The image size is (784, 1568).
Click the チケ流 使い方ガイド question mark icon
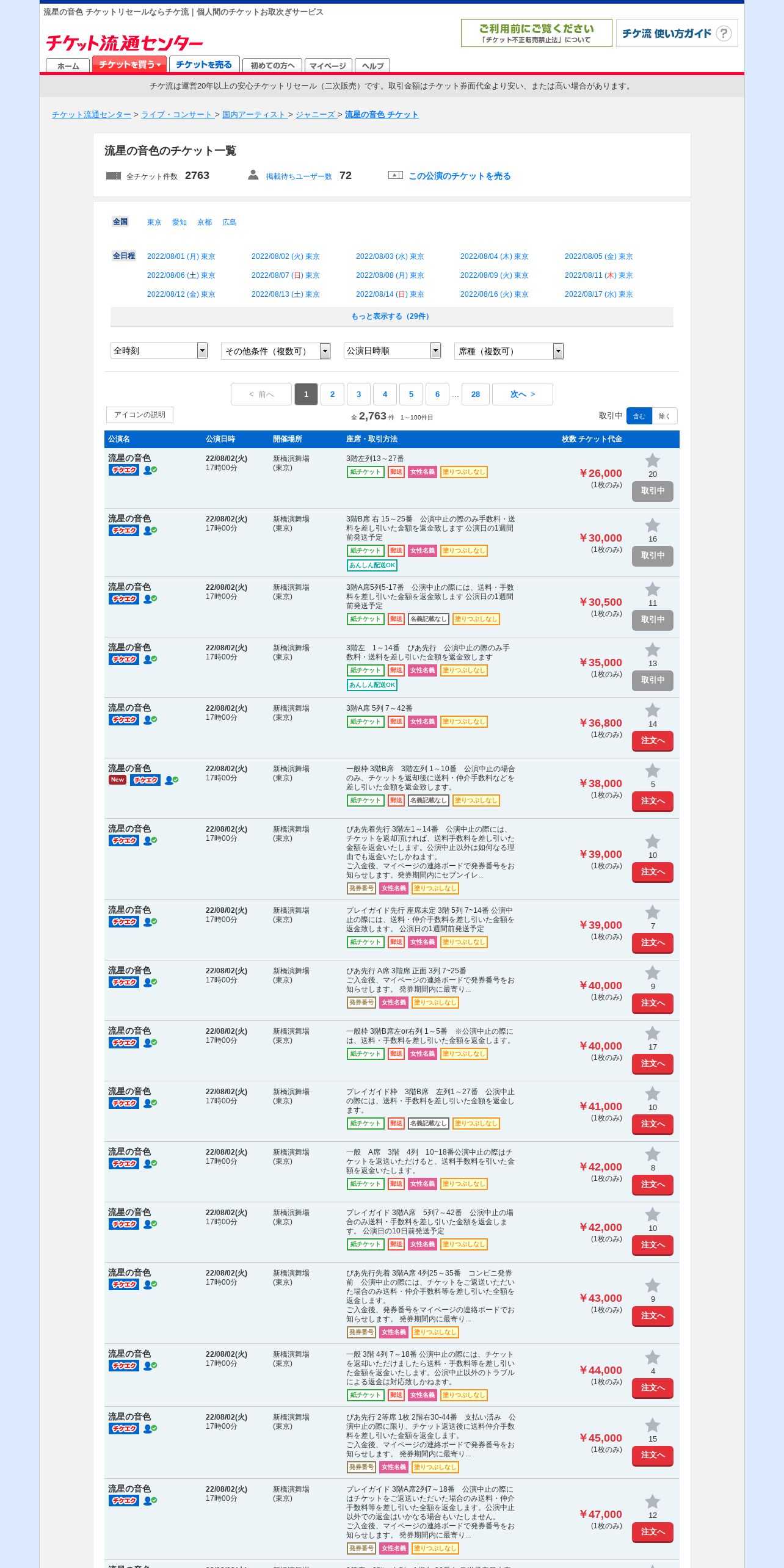724,34
